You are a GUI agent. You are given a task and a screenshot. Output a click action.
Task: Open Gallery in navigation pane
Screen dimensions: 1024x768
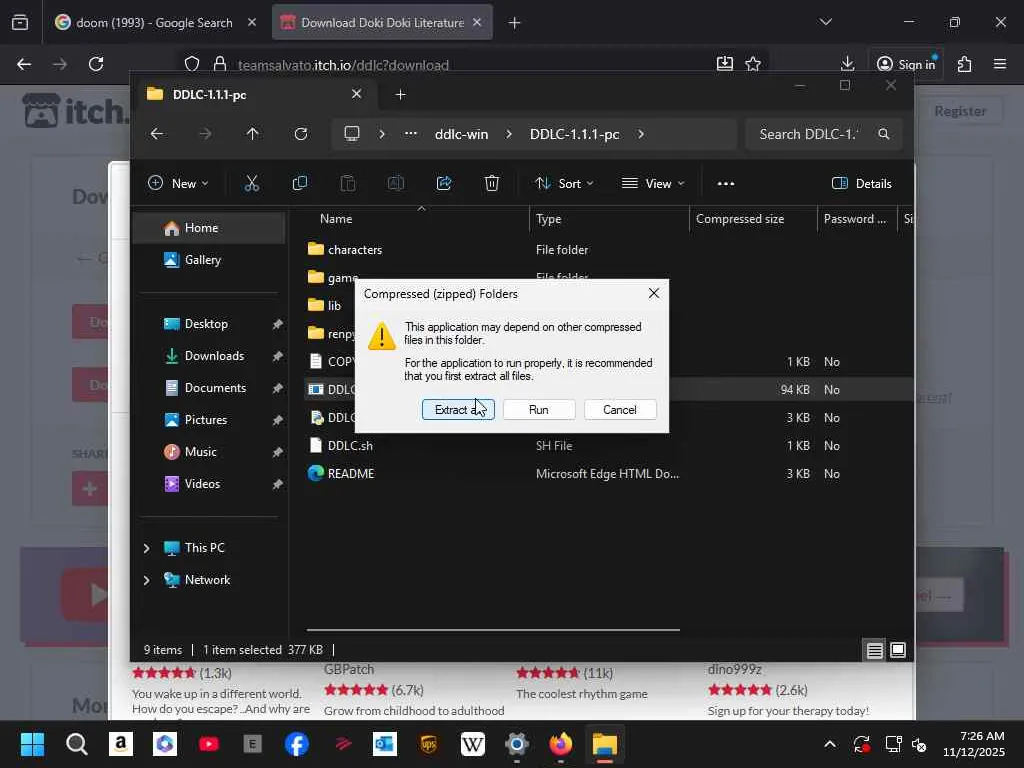coord(209,260)
